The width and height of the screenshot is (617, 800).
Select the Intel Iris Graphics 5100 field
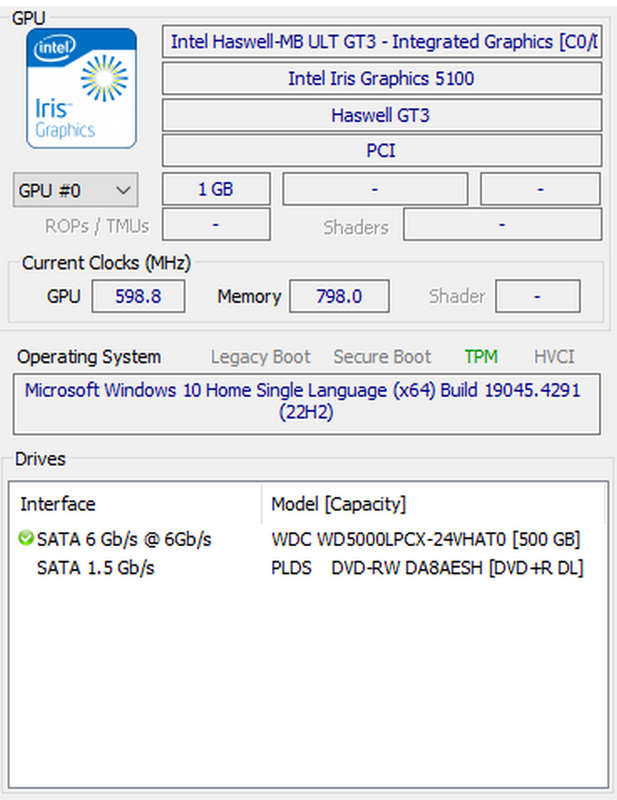(382, 78)
